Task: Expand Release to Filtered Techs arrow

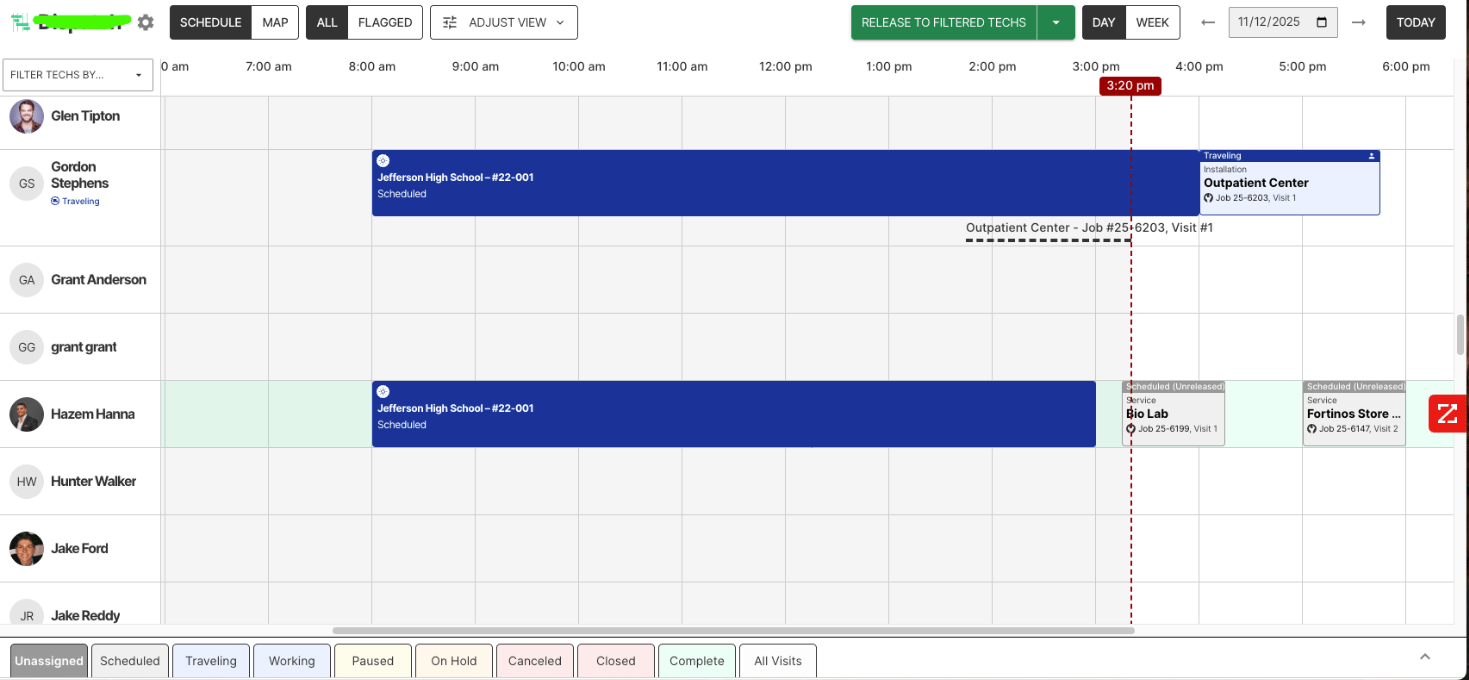Action: pos(1056,22)
